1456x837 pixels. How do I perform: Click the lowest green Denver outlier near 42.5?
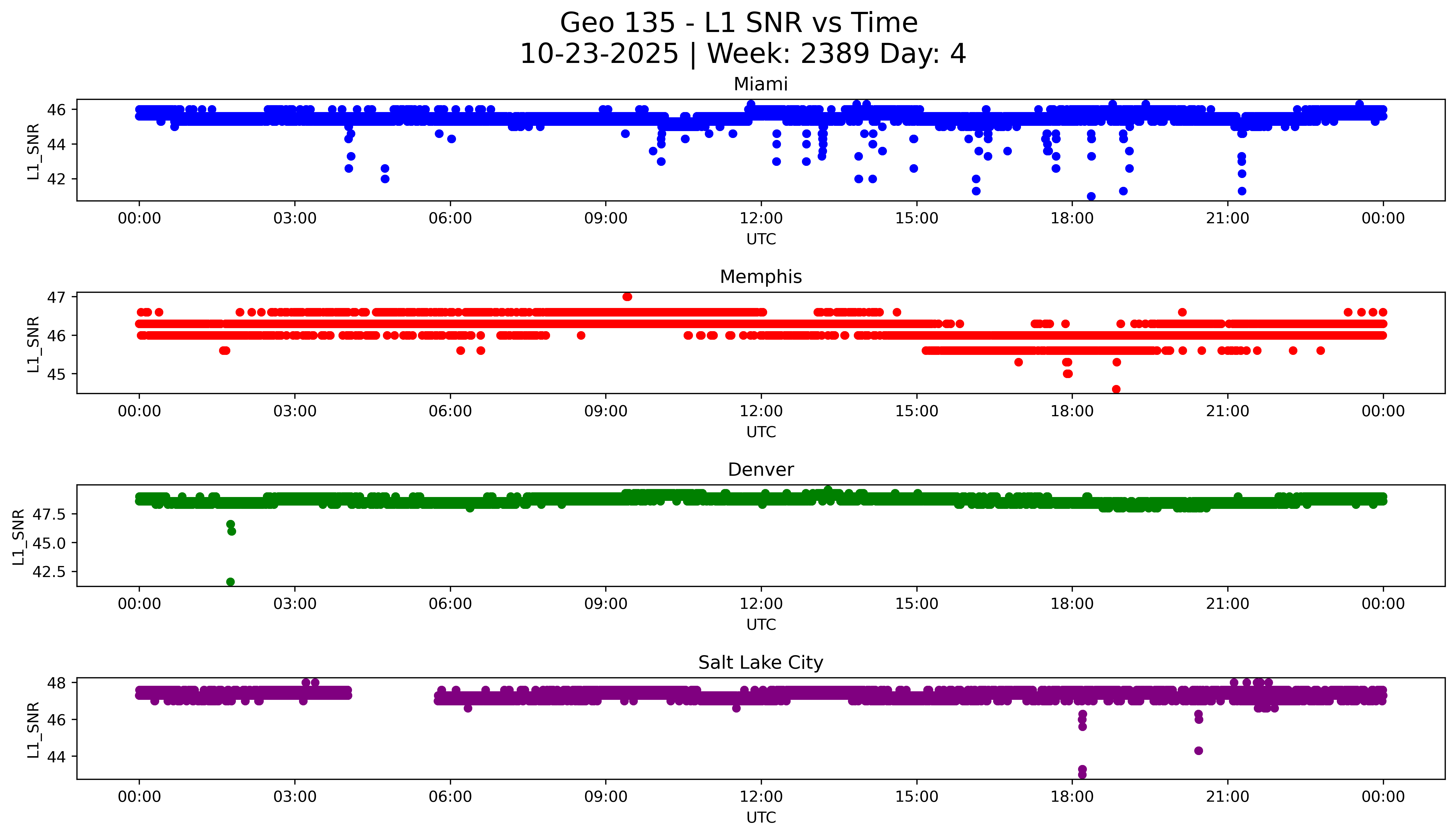(230, 582)
